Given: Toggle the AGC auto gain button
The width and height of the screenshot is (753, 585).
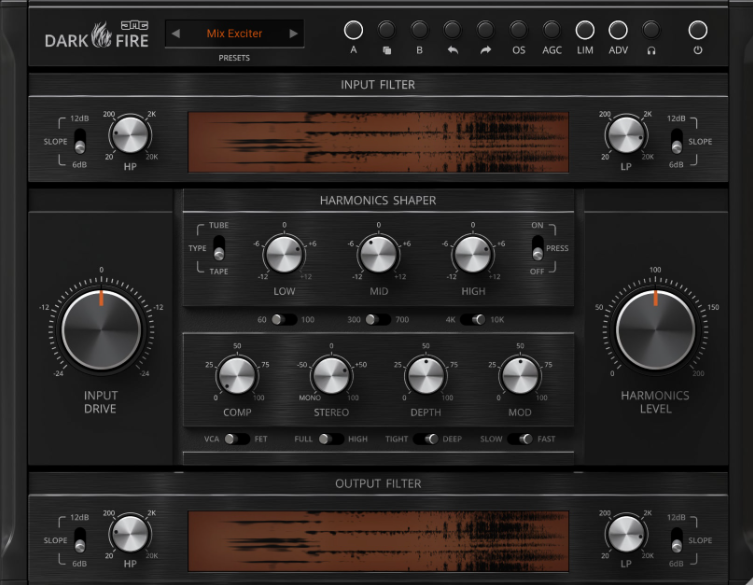Looking at the screenshot, I should pyautogui.click(x=552, y=30).
